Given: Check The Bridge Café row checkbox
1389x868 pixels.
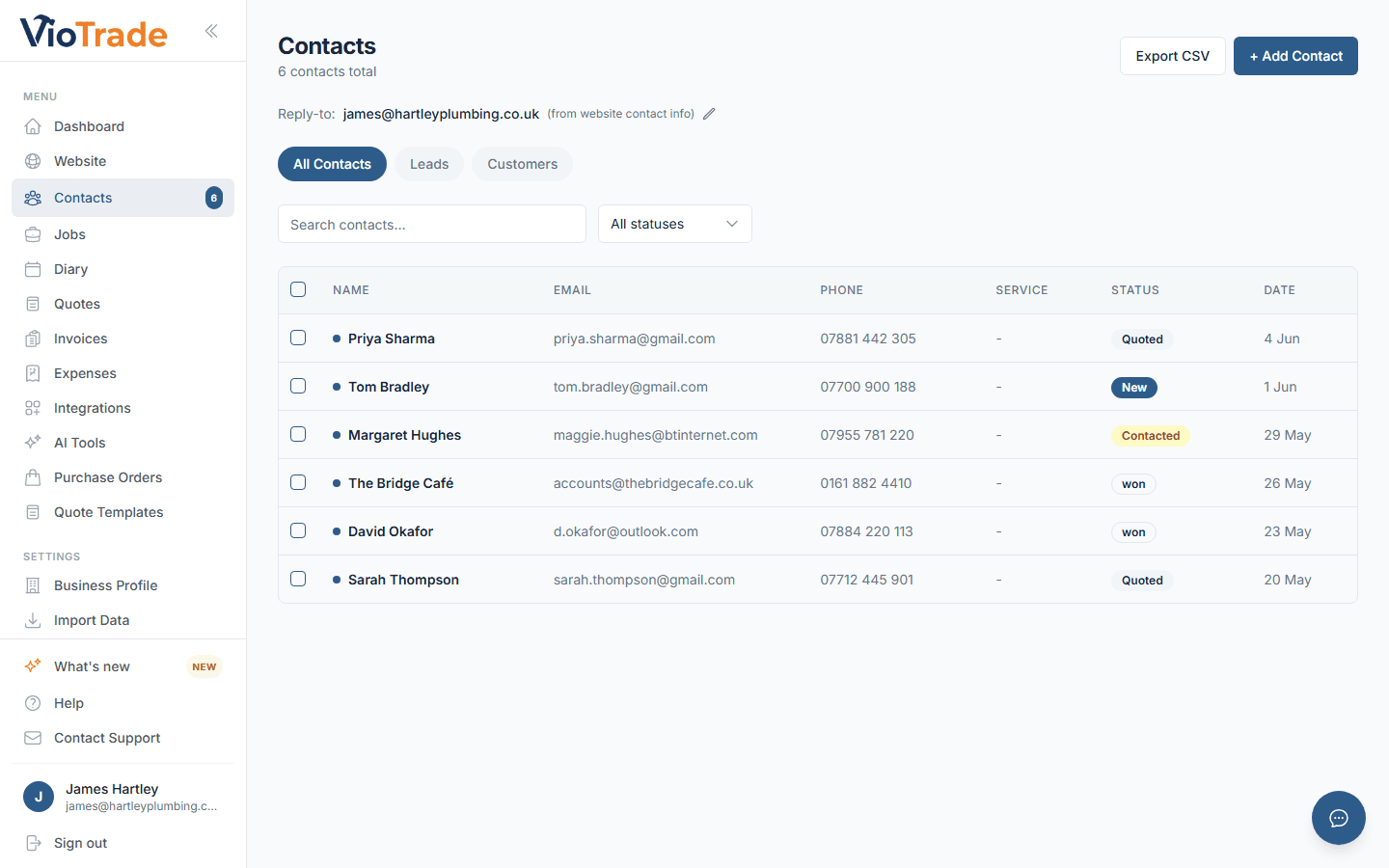Looking at the screenshot, I should [298, 482].
